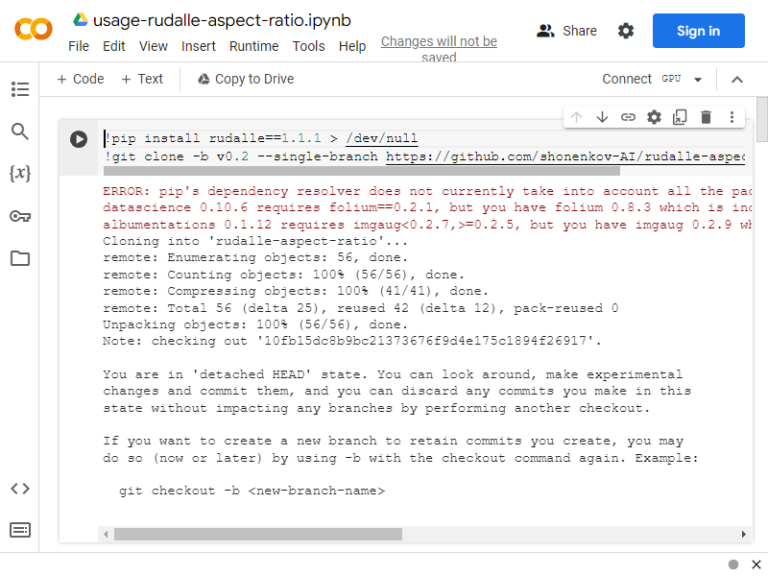This screenshot has width=768, height=576.
Task: Open the View menu
Action: [153, 46]
